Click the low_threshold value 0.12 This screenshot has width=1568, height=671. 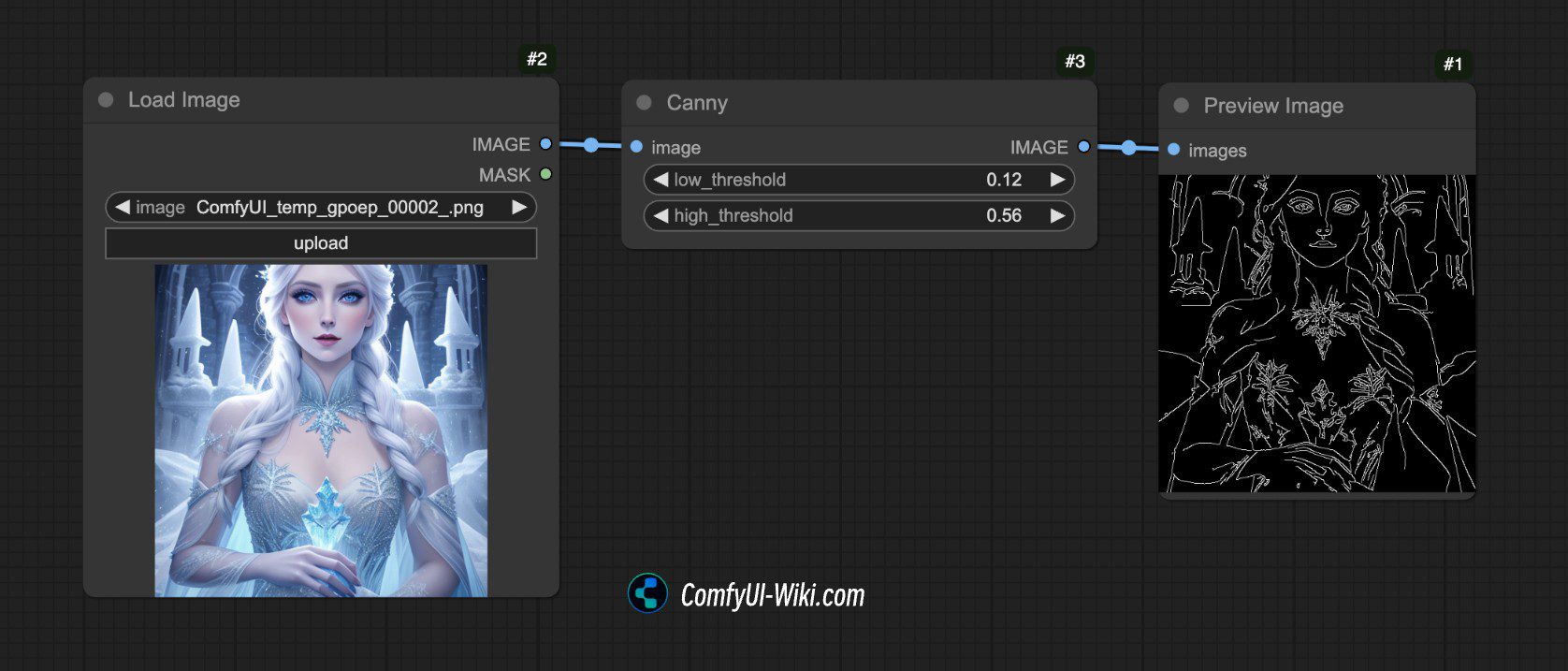(x=1004, y=180)
